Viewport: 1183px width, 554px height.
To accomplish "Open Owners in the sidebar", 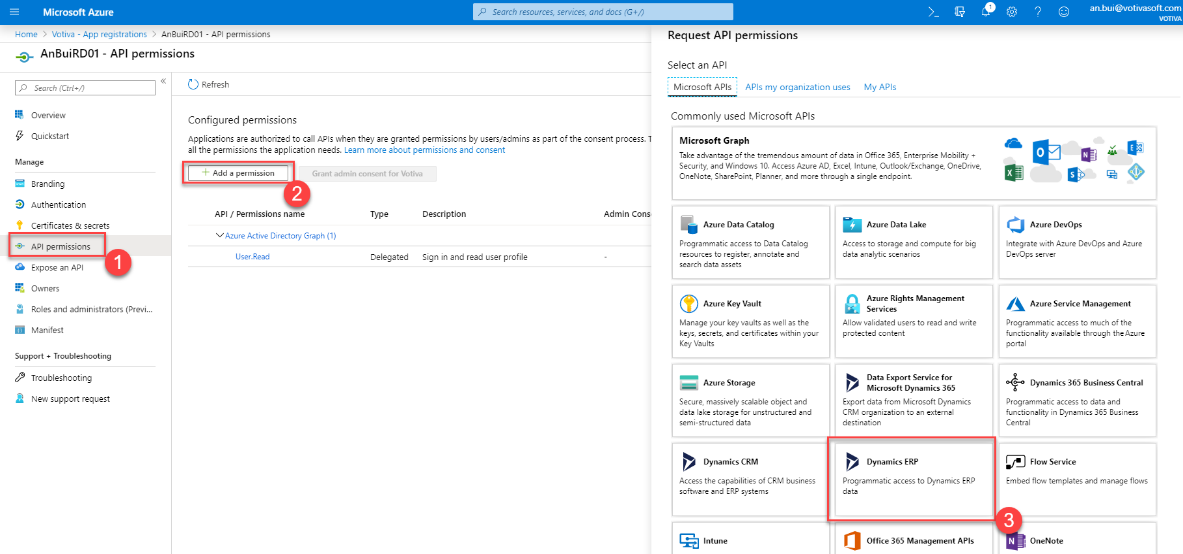I will click(45, 288).
